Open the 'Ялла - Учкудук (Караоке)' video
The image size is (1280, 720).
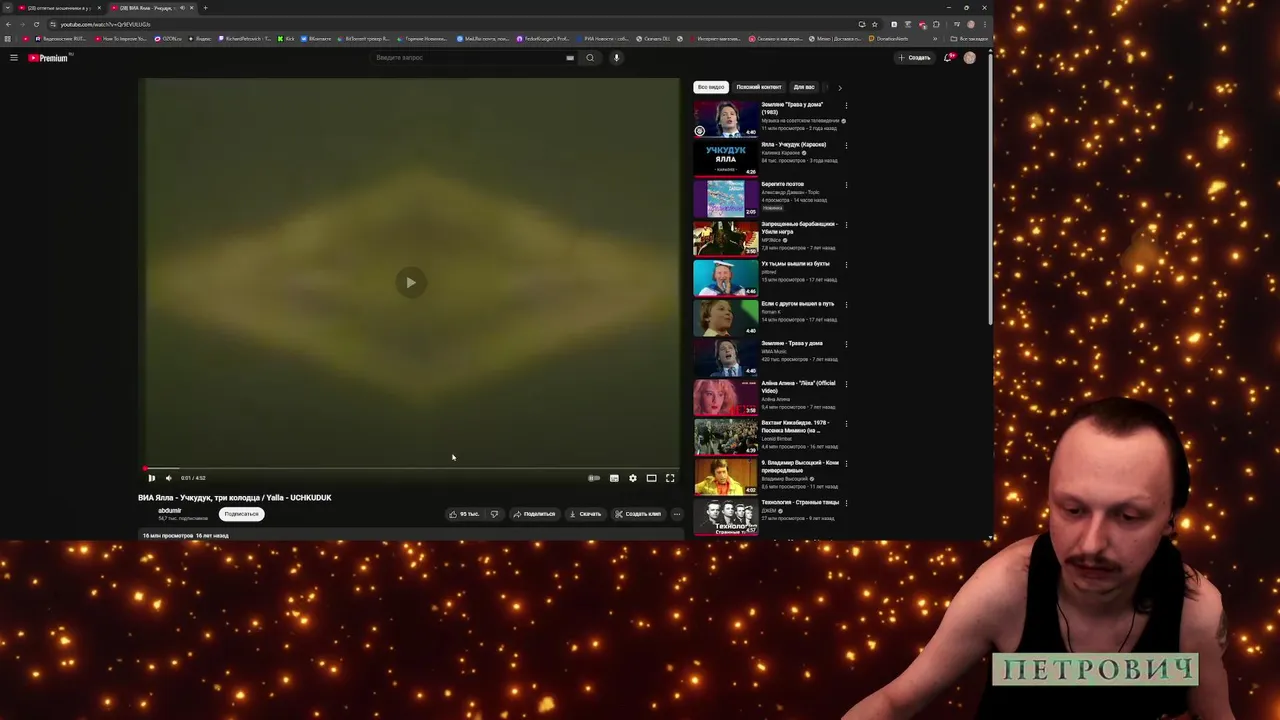click(x=793, y=144)
